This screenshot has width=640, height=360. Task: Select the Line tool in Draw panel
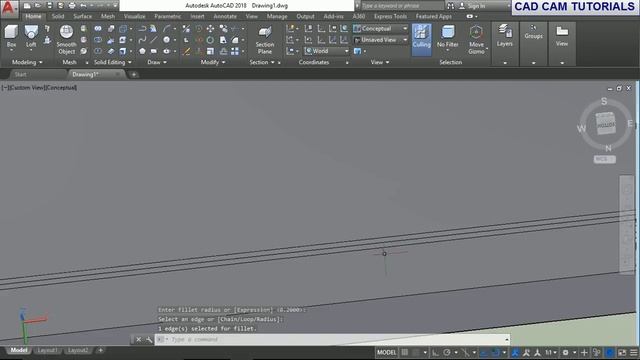pyautogui.click(x=153, y=40)
